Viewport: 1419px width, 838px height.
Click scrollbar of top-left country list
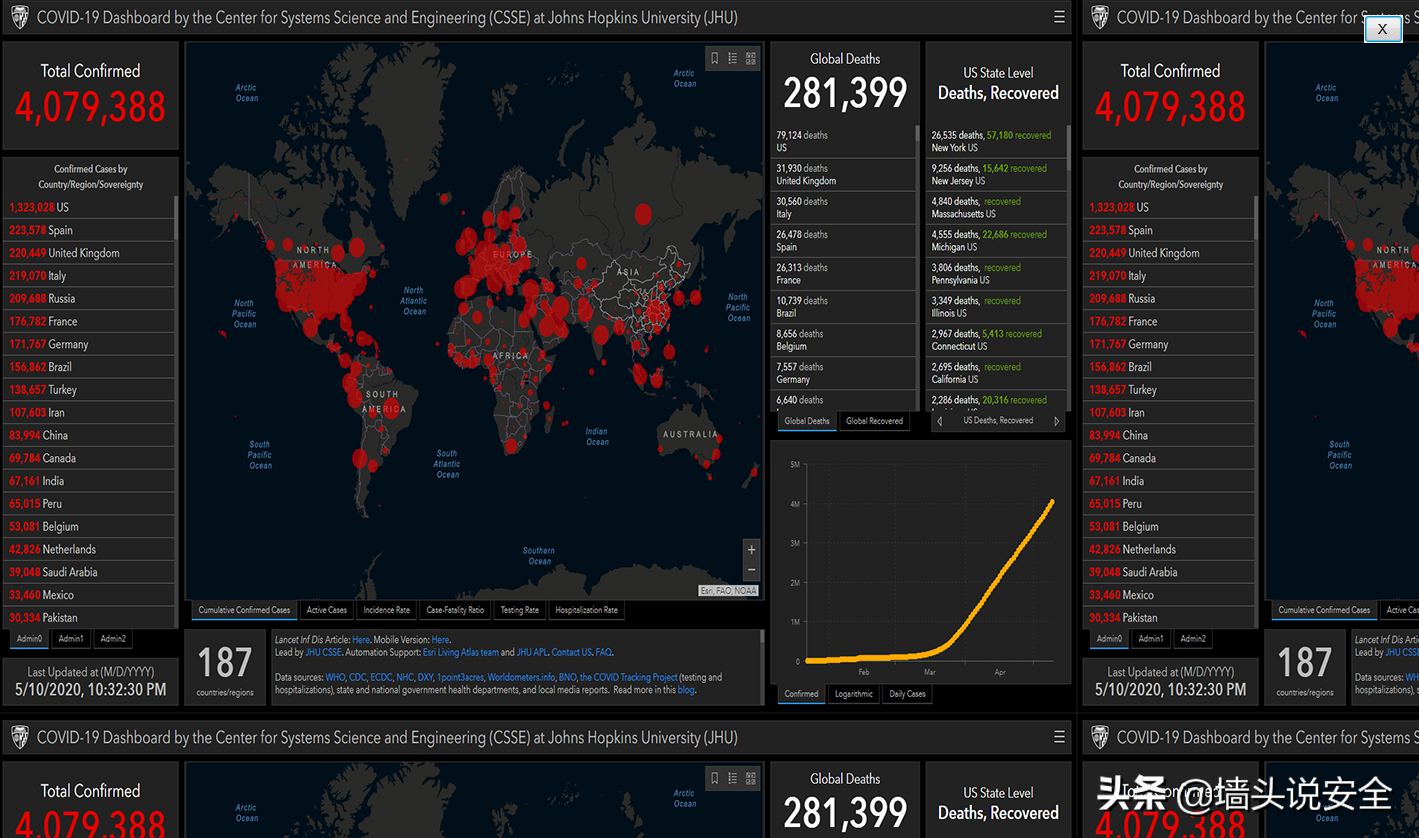177,217
